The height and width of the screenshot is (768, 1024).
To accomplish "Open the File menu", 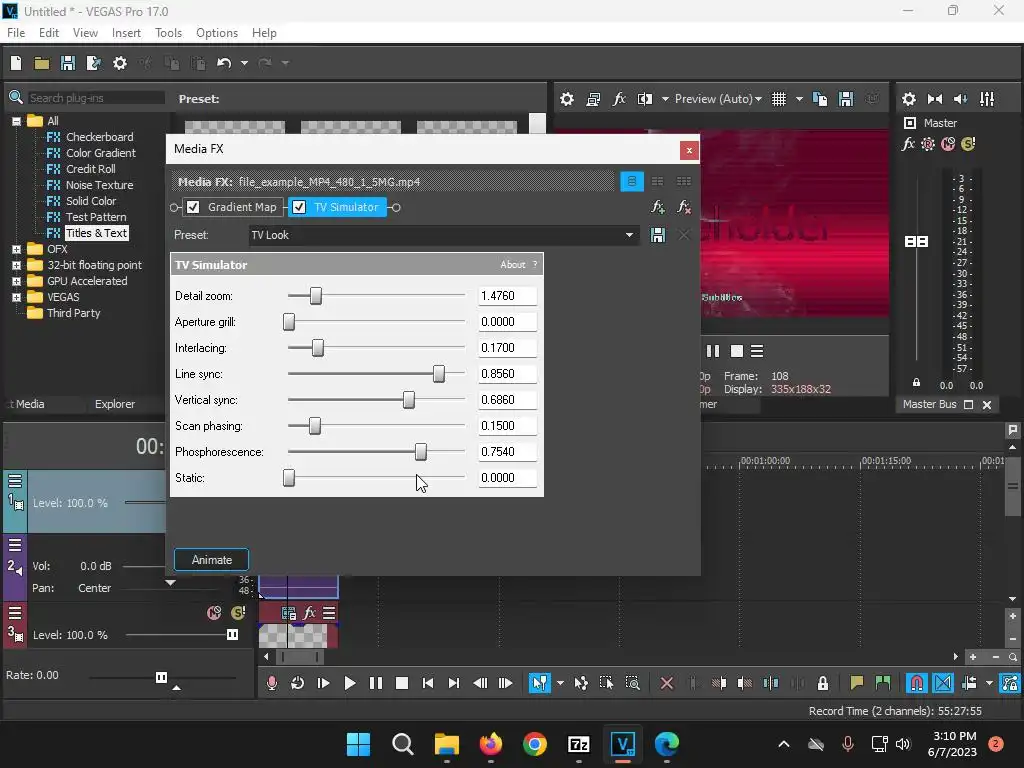I will click(16, 33).
